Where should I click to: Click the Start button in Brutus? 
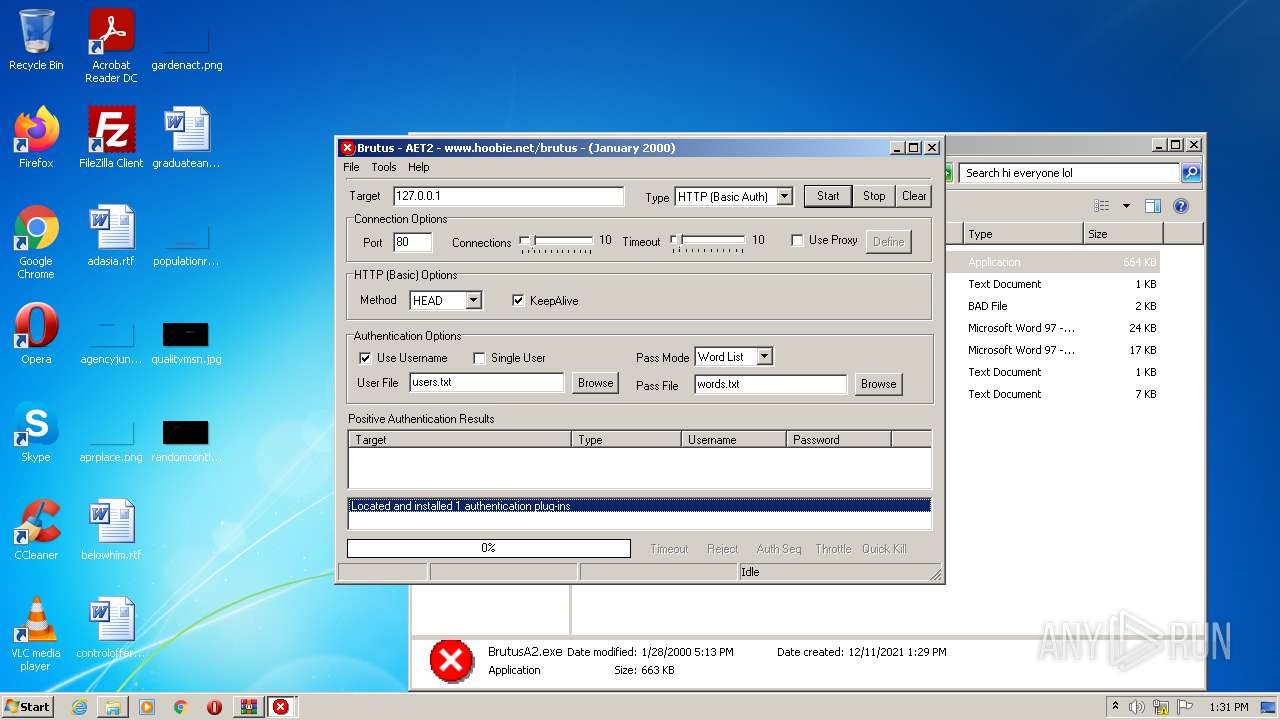pyautogui.click(x=828, y=196)
